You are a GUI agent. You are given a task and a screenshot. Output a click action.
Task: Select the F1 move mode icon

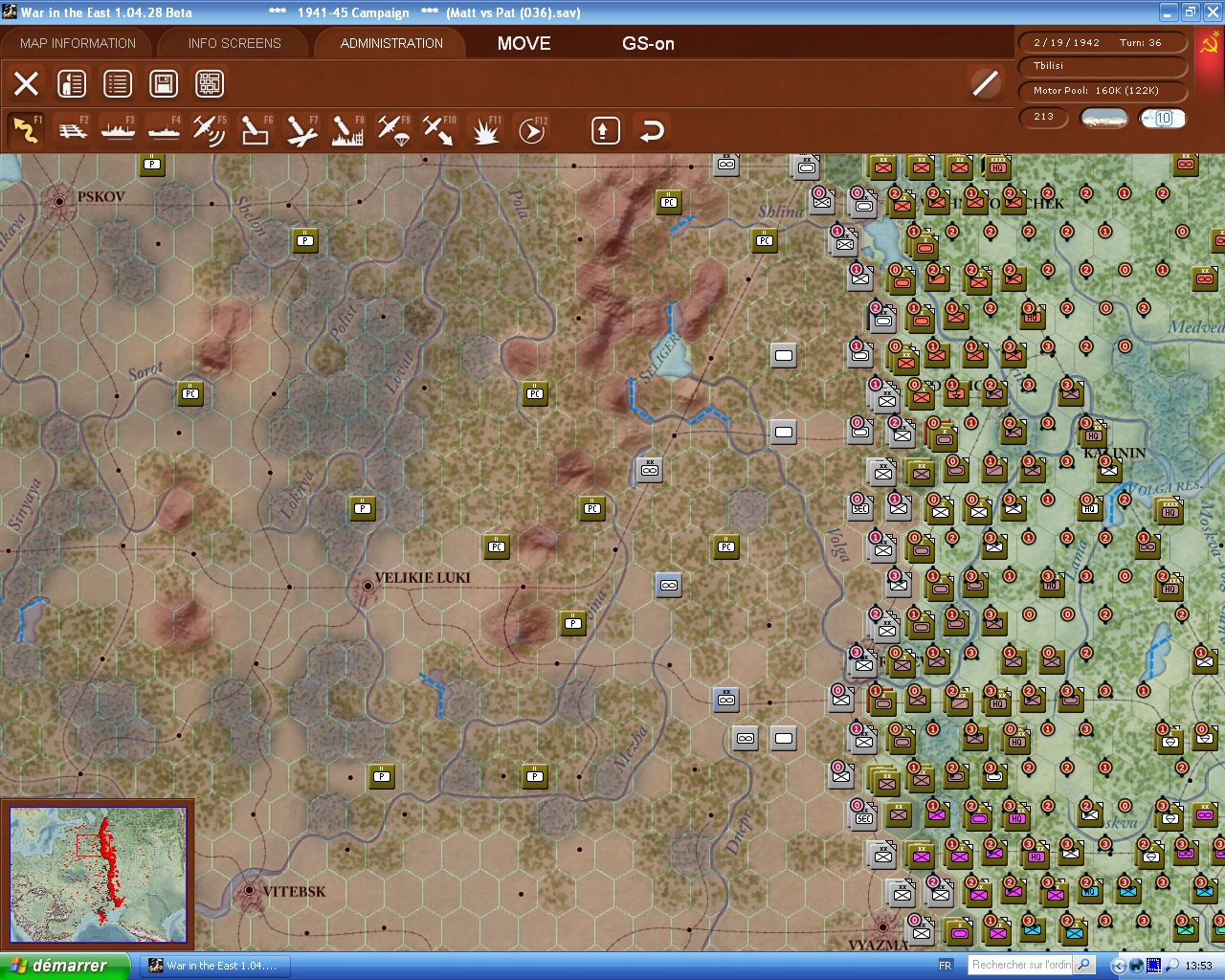coord(26,130)
